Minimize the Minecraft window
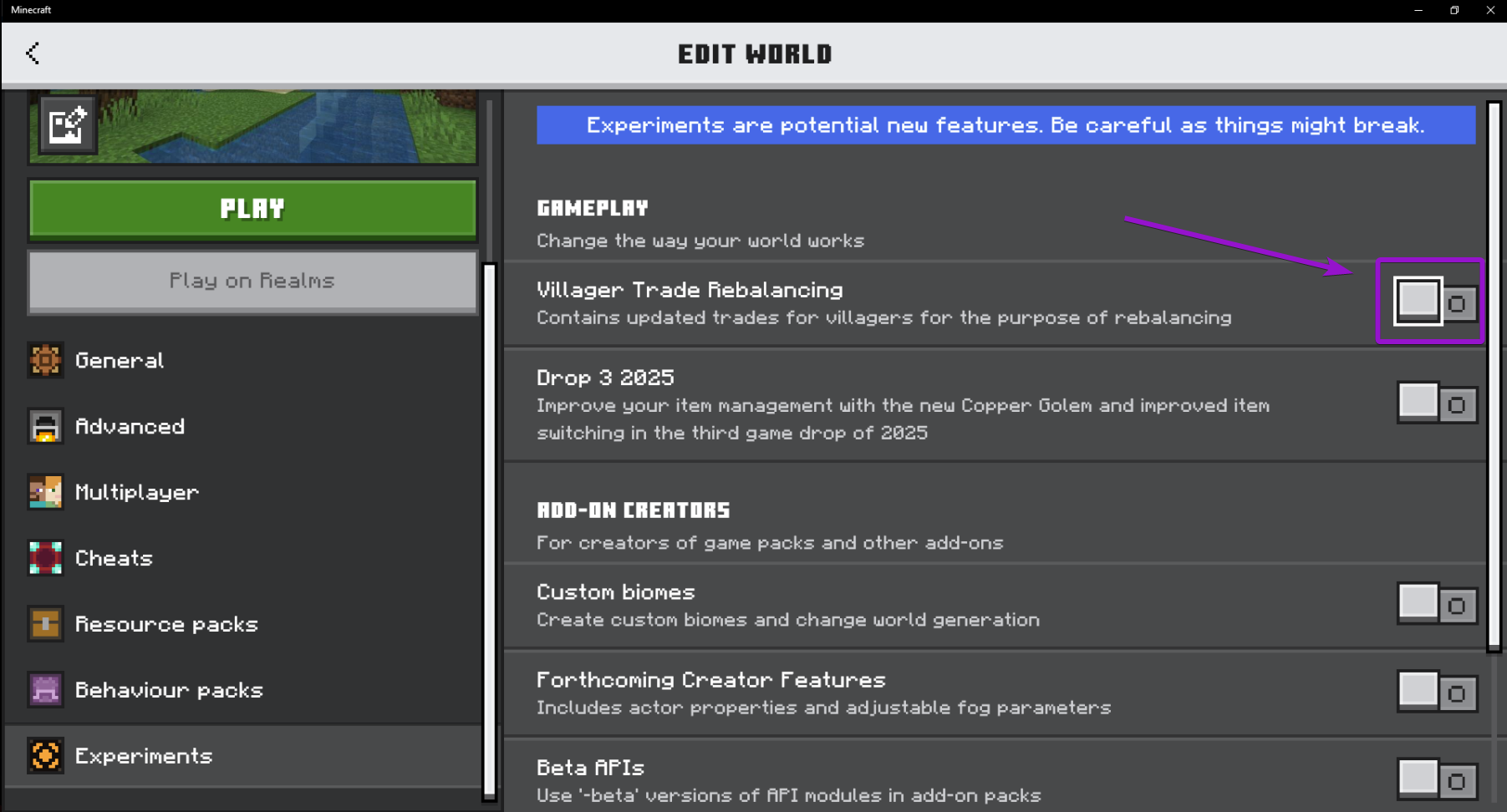Image resolution: width=1507 pixels, height=812 pixels. pyautogui.click(x=1418, y=10)
